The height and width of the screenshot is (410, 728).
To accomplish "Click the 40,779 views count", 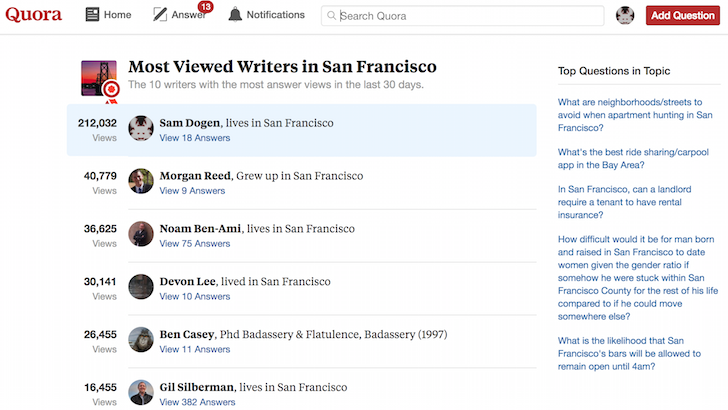I will [100, 176].
